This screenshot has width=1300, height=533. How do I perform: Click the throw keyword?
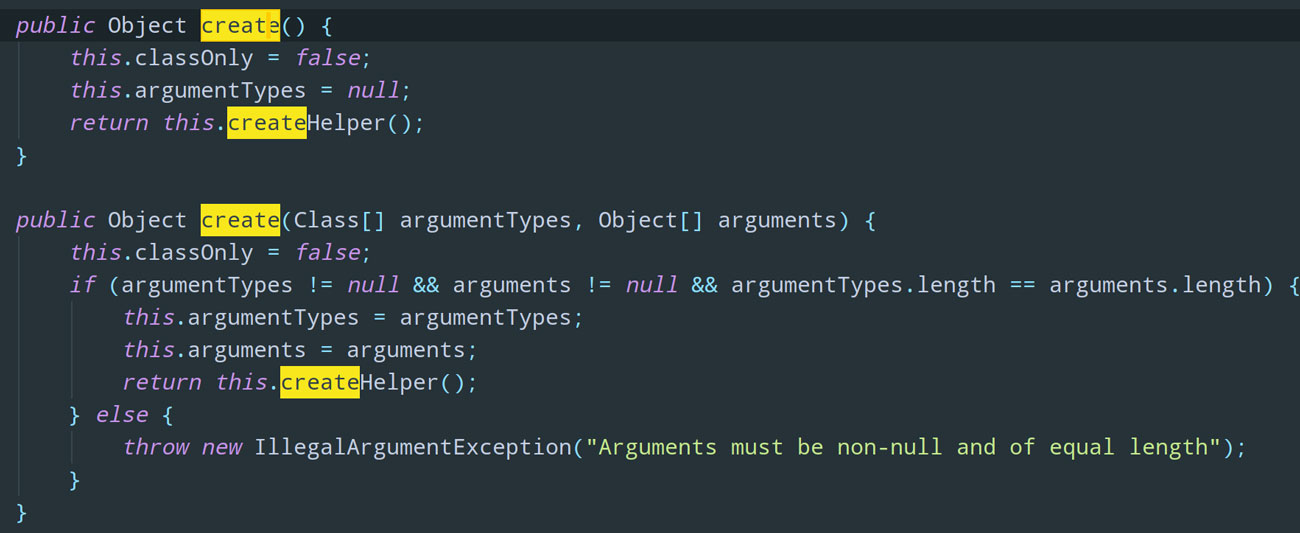155,447
